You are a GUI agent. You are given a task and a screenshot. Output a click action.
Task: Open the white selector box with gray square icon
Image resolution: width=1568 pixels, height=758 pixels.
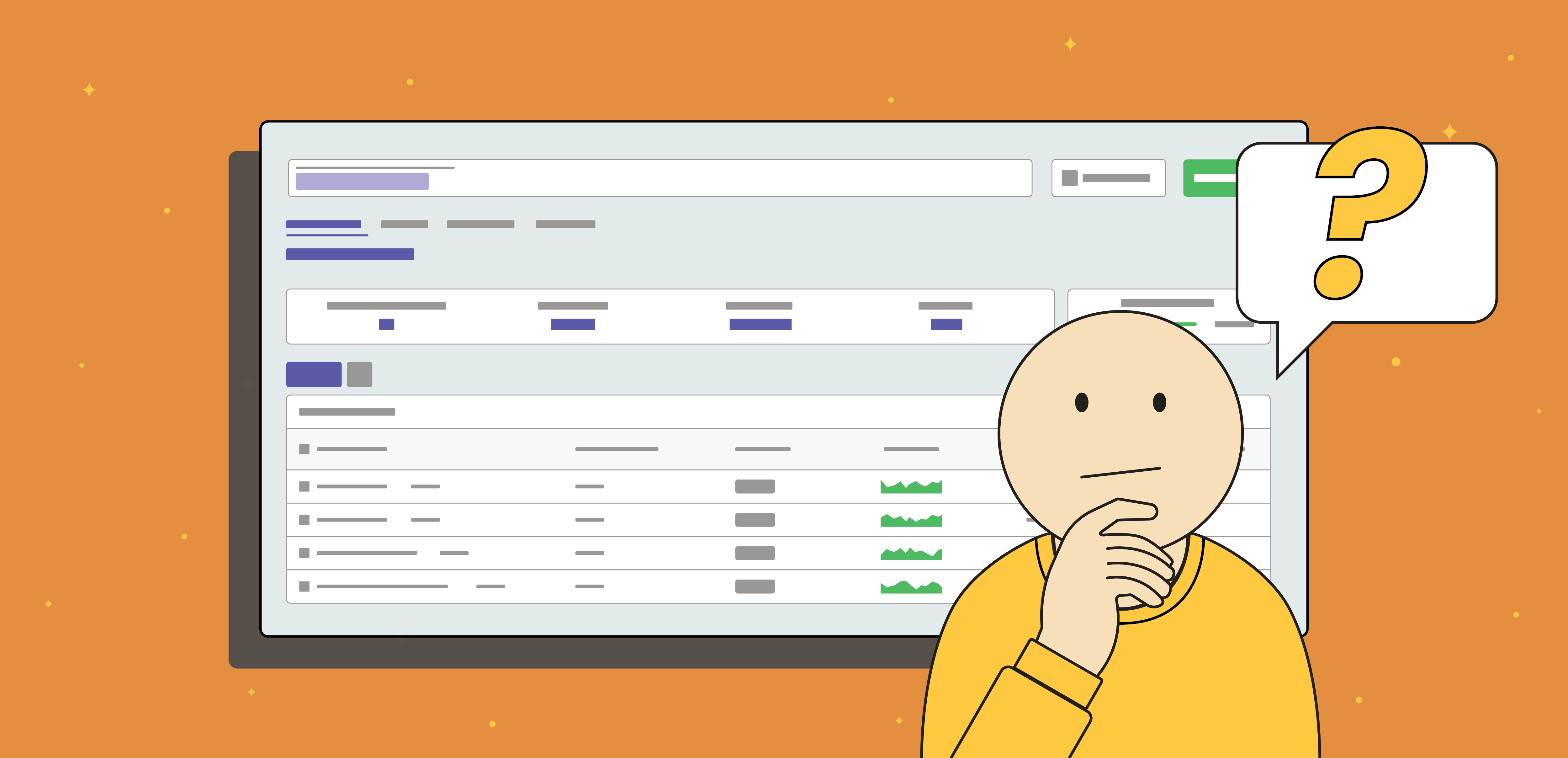[1109, 178]
